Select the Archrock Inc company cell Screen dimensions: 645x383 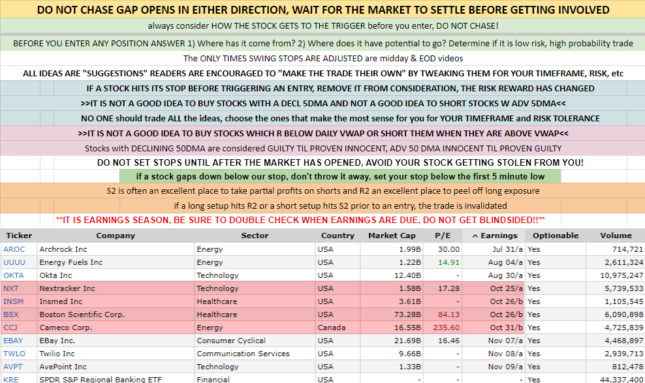[x=116, y=249]
